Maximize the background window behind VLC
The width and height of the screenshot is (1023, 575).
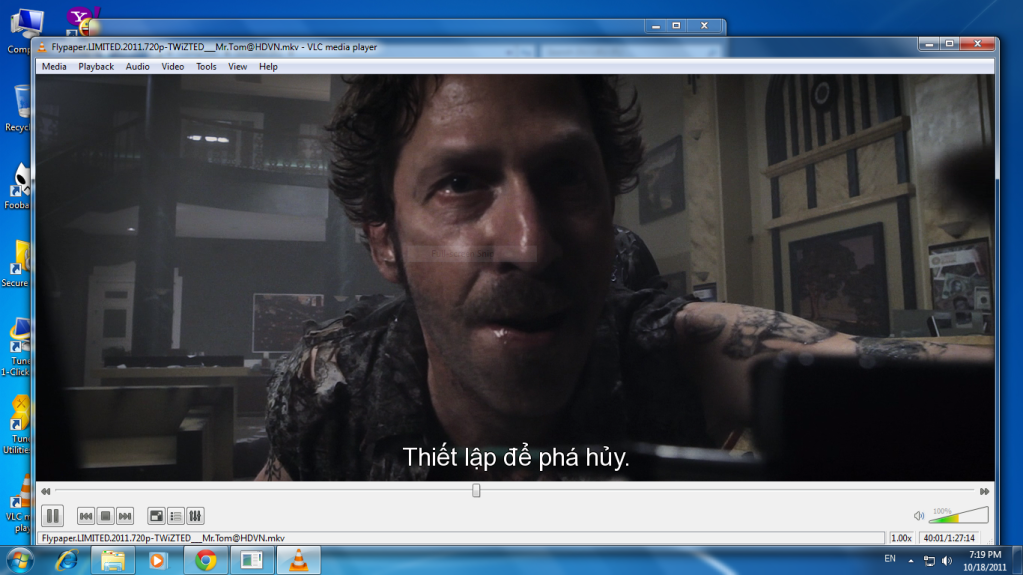[677, 25]
